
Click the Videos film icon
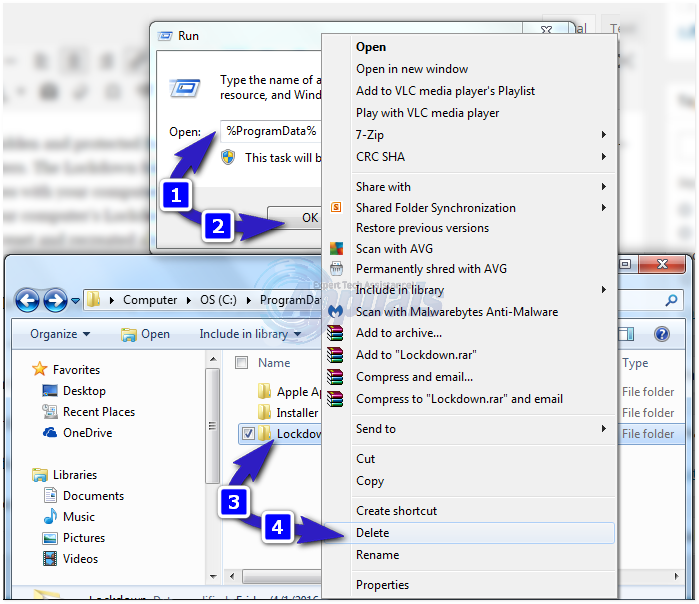[x=50, y=559]
